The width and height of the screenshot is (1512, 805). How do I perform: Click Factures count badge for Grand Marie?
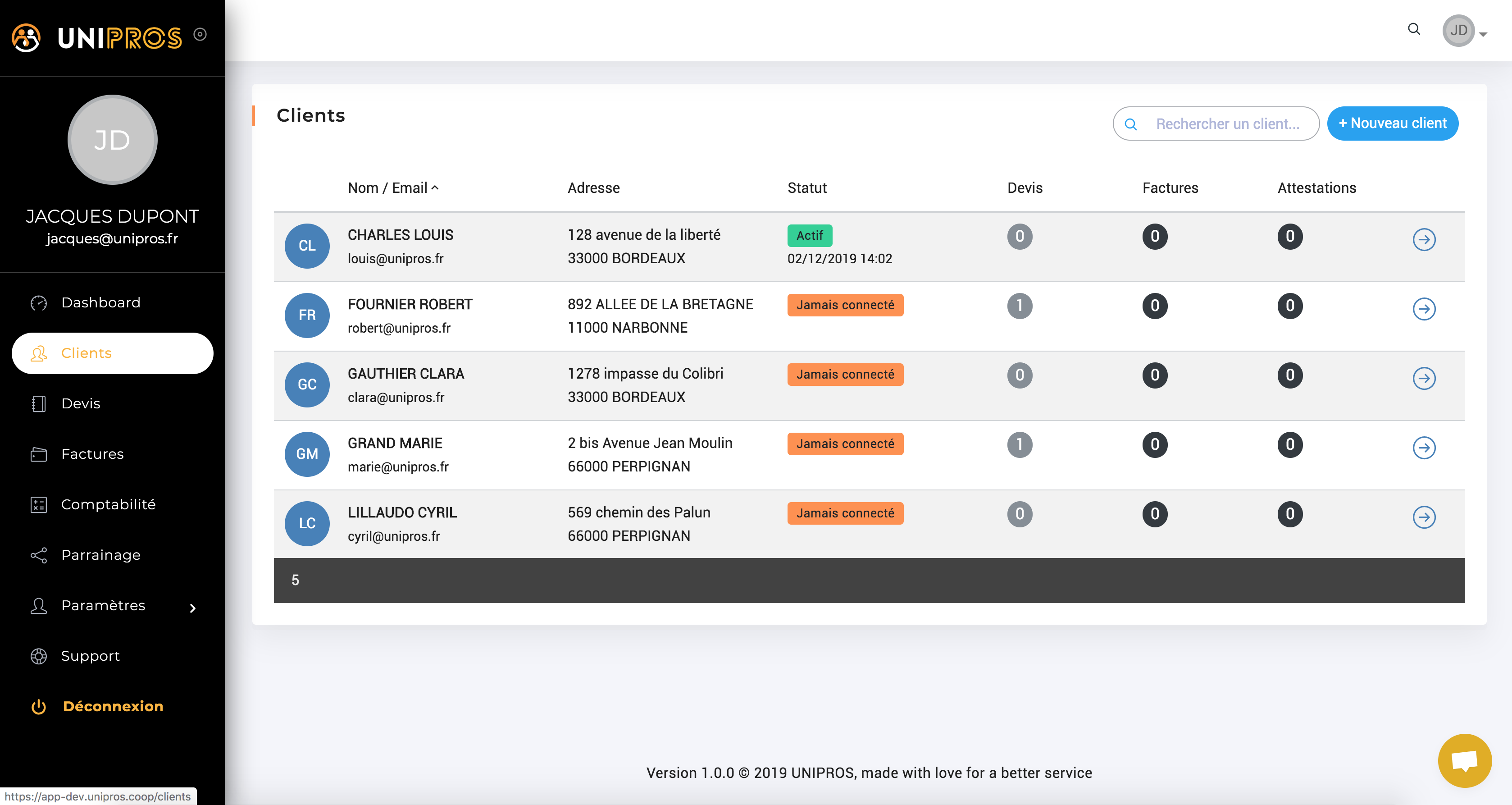[x=1155, y=444]
